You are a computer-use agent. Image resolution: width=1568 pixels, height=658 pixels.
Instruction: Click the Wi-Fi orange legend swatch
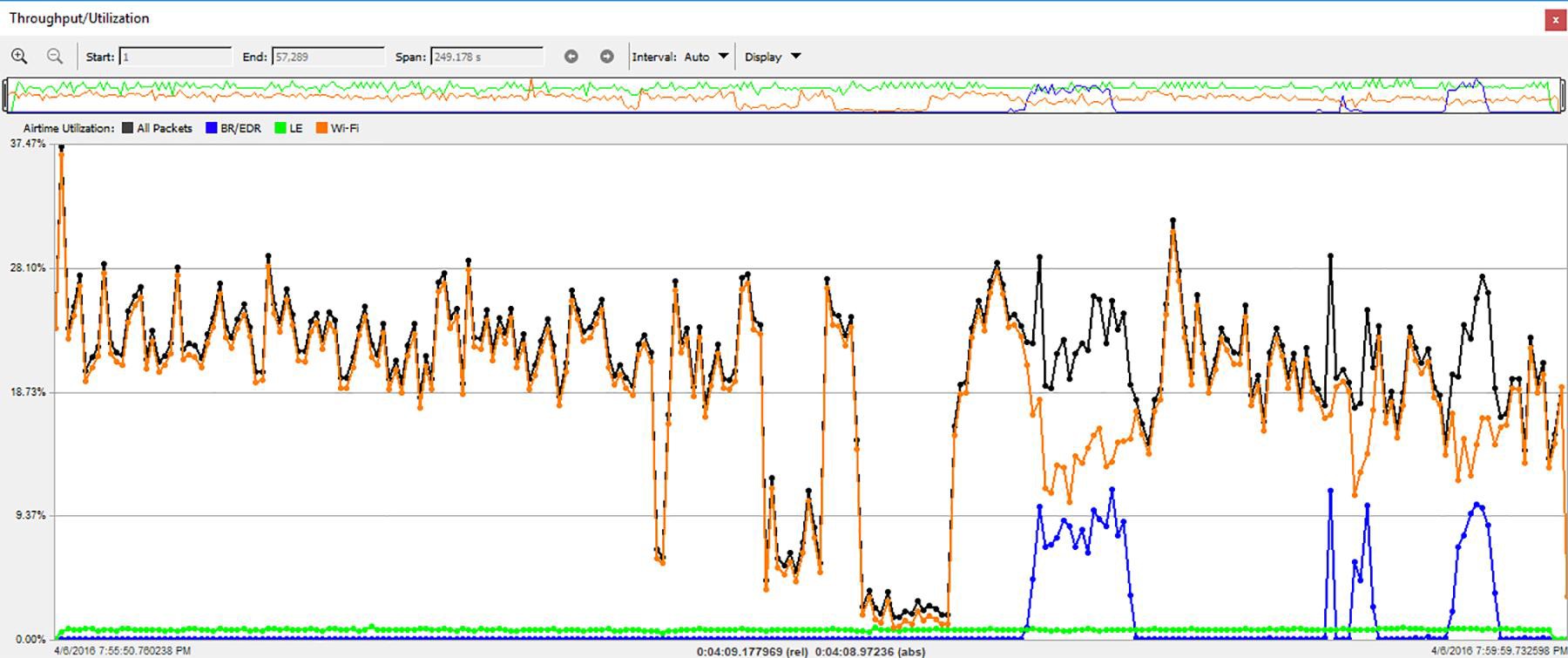point(322,128)
